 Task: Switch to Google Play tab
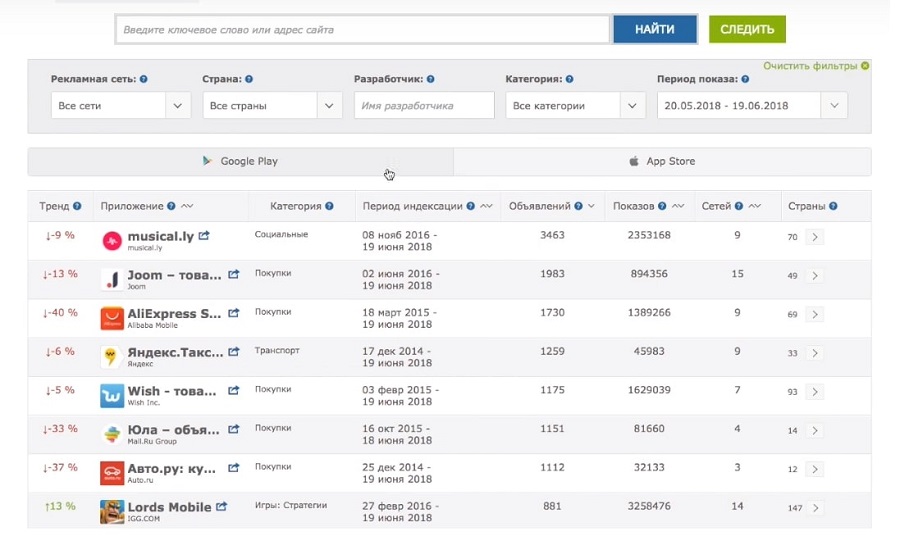click(240, 161)
